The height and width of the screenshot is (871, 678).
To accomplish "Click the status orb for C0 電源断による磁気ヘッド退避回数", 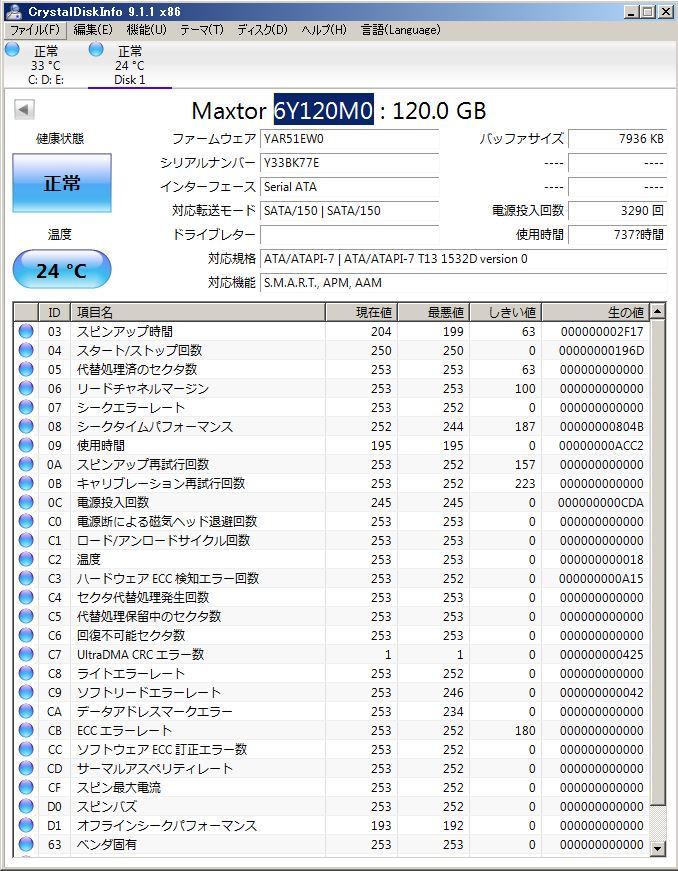I will coord(26,521).
